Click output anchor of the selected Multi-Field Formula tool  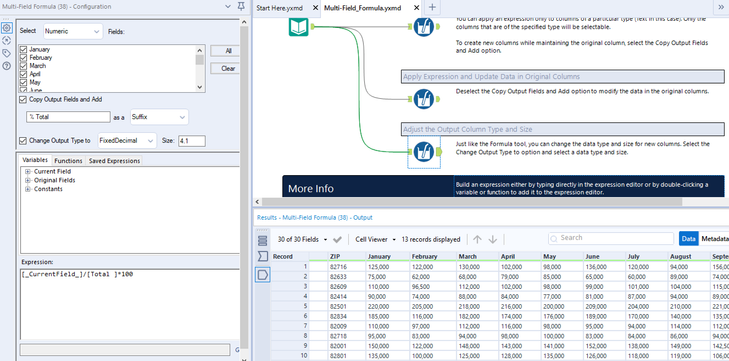click(x=439, y=152)
